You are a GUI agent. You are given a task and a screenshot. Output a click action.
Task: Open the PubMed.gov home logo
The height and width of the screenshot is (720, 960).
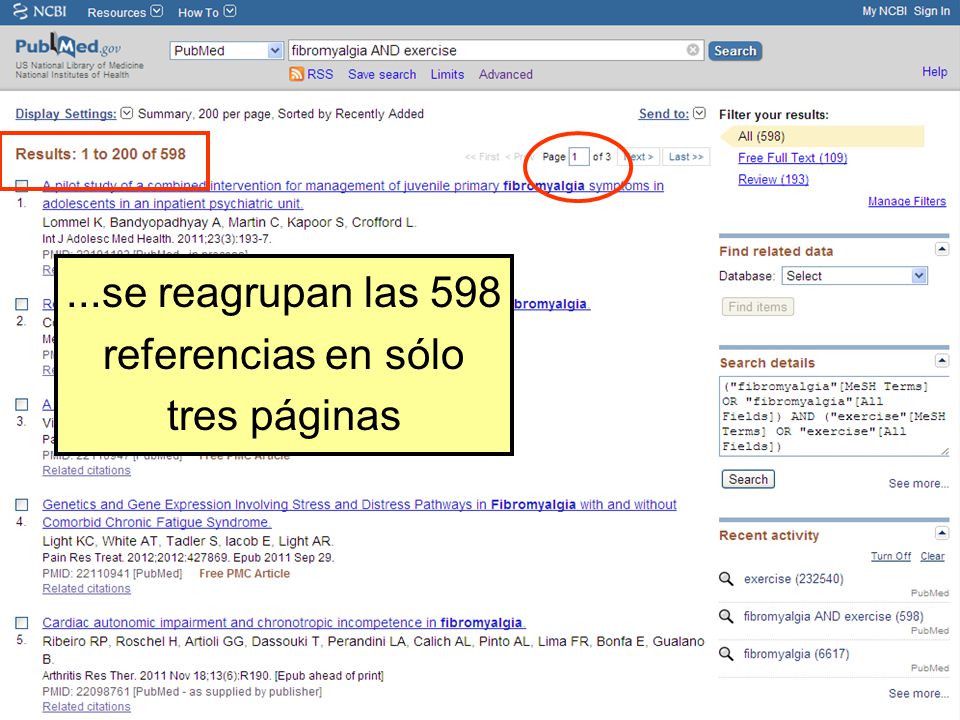coord(68,47)
